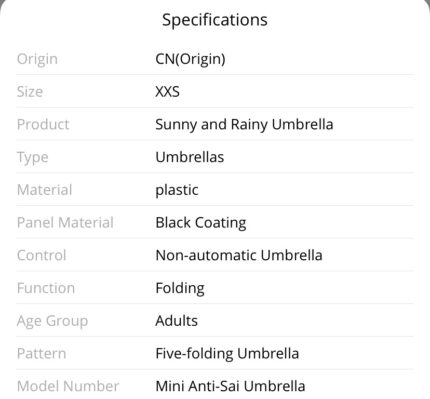Select the Adults value
The image size is (430, 399).
[x=176, y=321]
